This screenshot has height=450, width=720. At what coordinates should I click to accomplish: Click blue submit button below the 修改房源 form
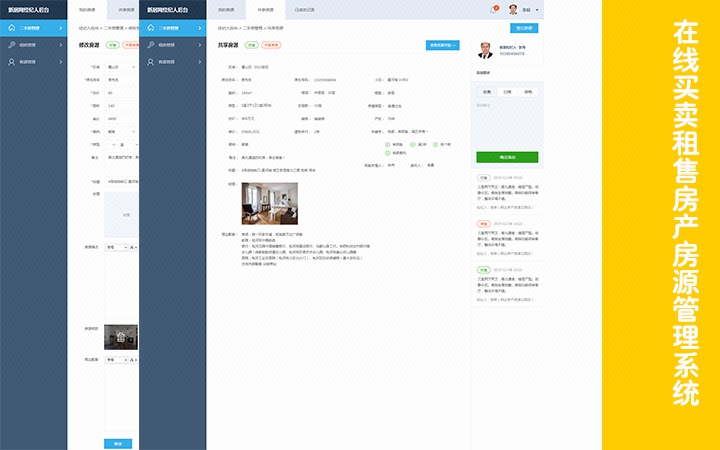click(118, 444)
